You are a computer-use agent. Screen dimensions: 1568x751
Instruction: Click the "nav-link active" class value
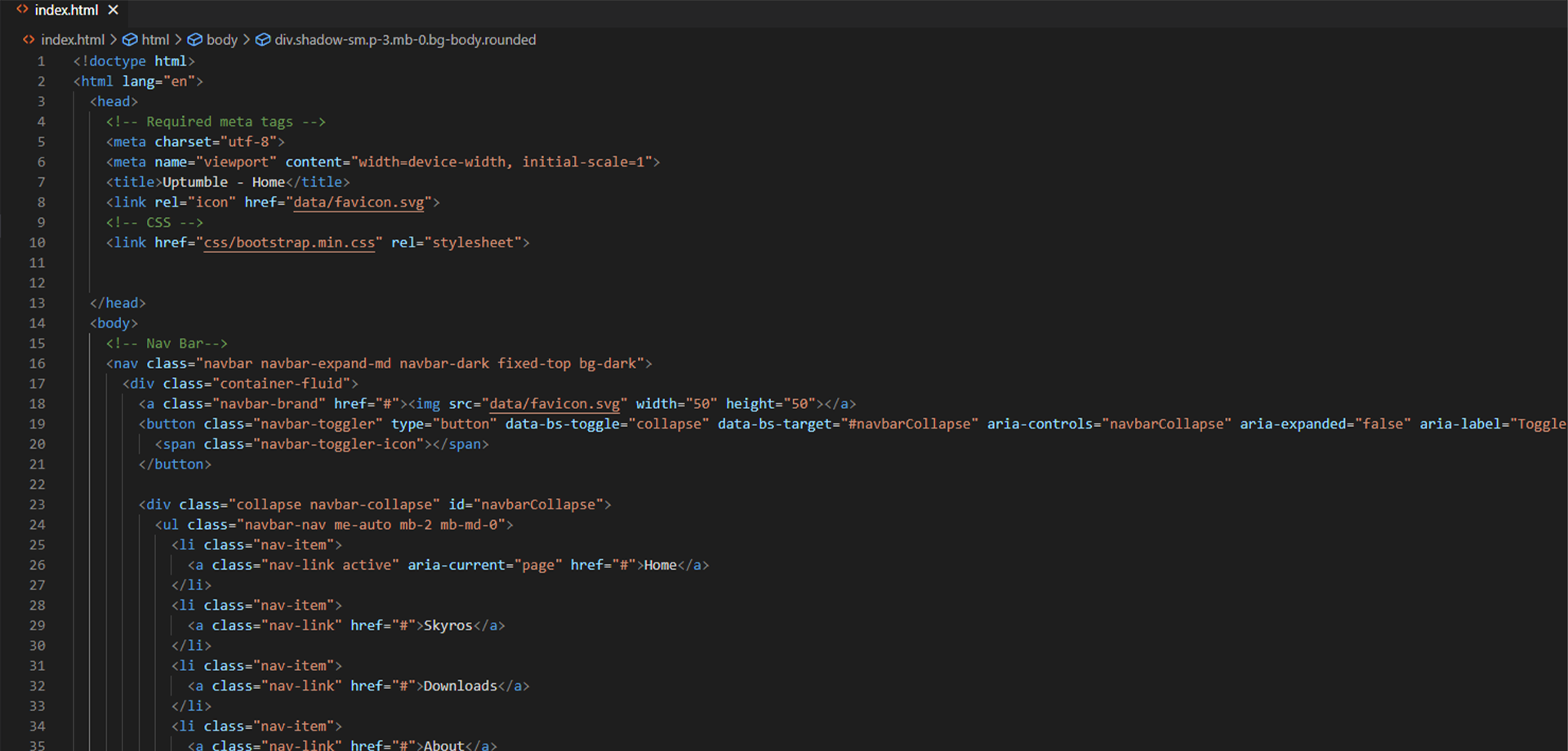pyautogui.click(x=330, y=565)
